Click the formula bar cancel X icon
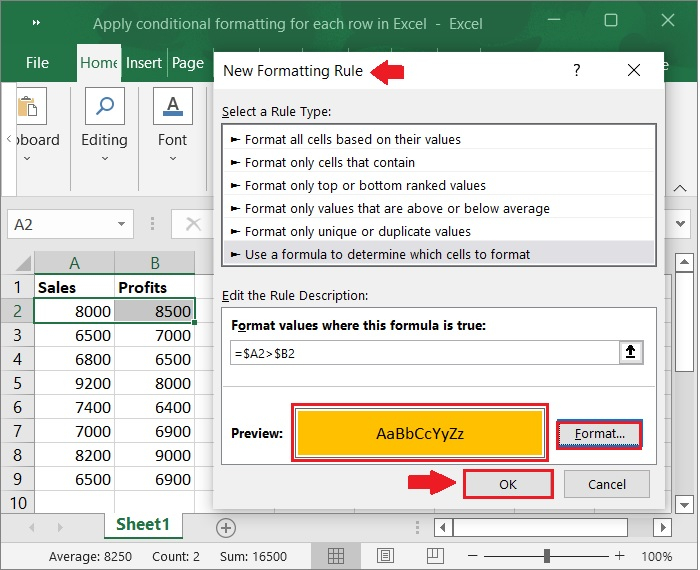Viewport: 700px width, 570px height. click(193, 224)
